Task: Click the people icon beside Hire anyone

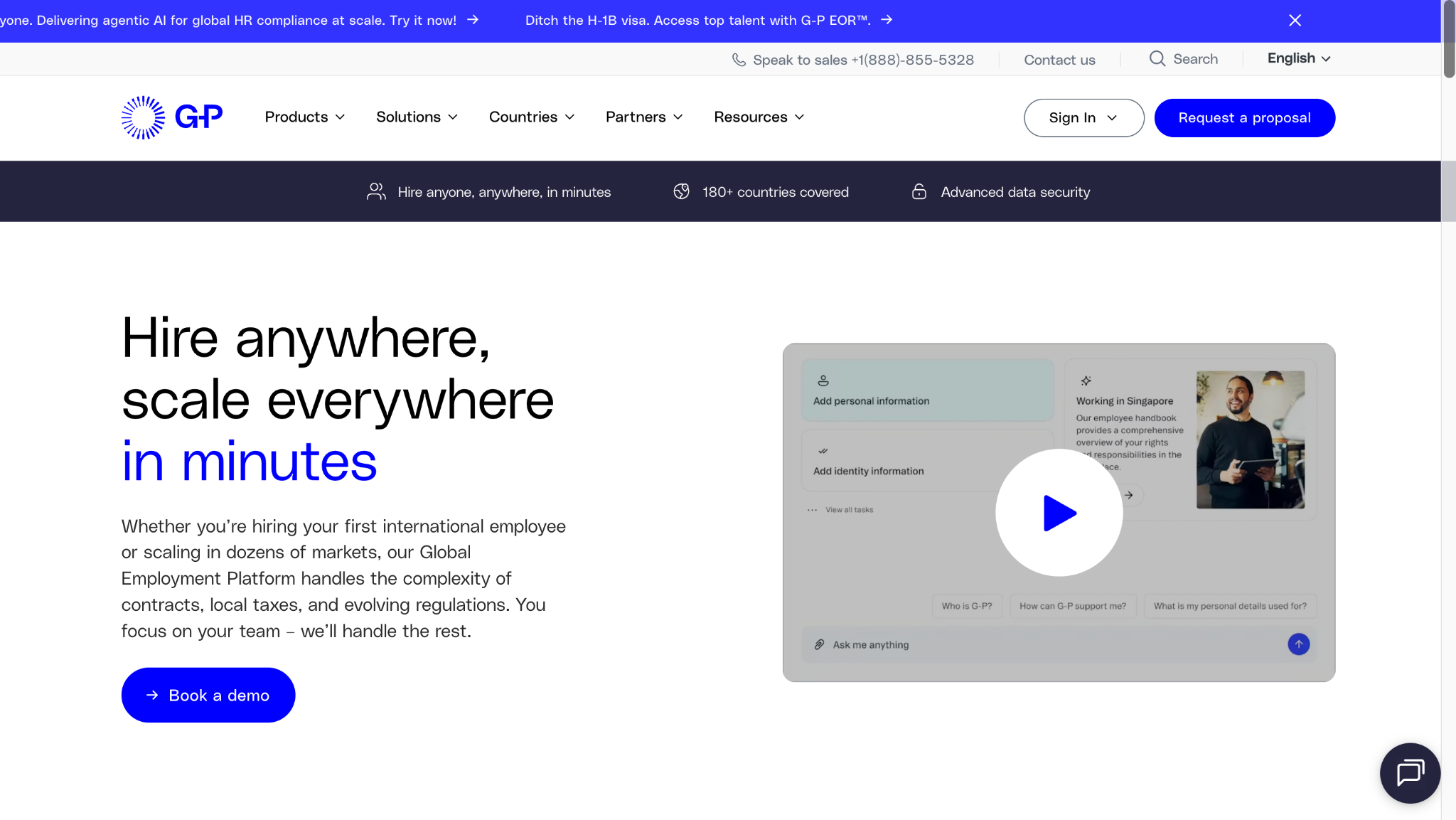Action: click(376, 191)
